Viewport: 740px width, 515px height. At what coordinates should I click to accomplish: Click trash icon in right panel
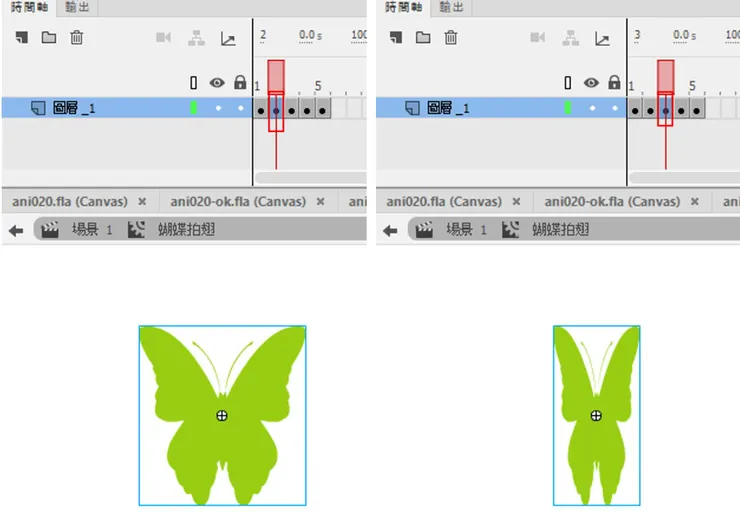[451, 37]
